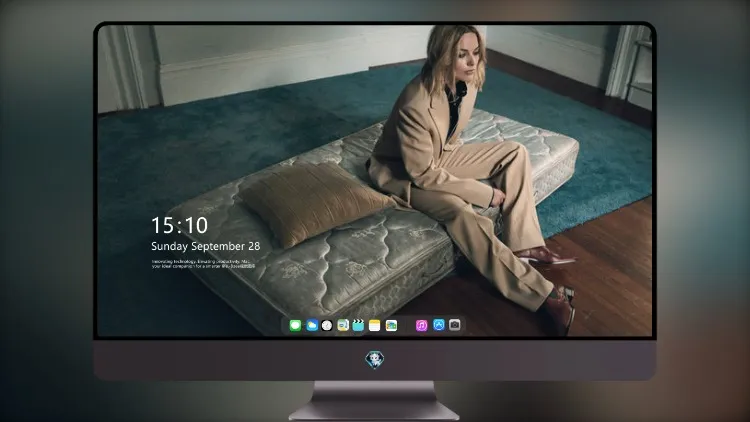Viewport: 750px width, 422px height.
Task: Open the yellow Notes app in dock
Action: [x=375, y=326]
